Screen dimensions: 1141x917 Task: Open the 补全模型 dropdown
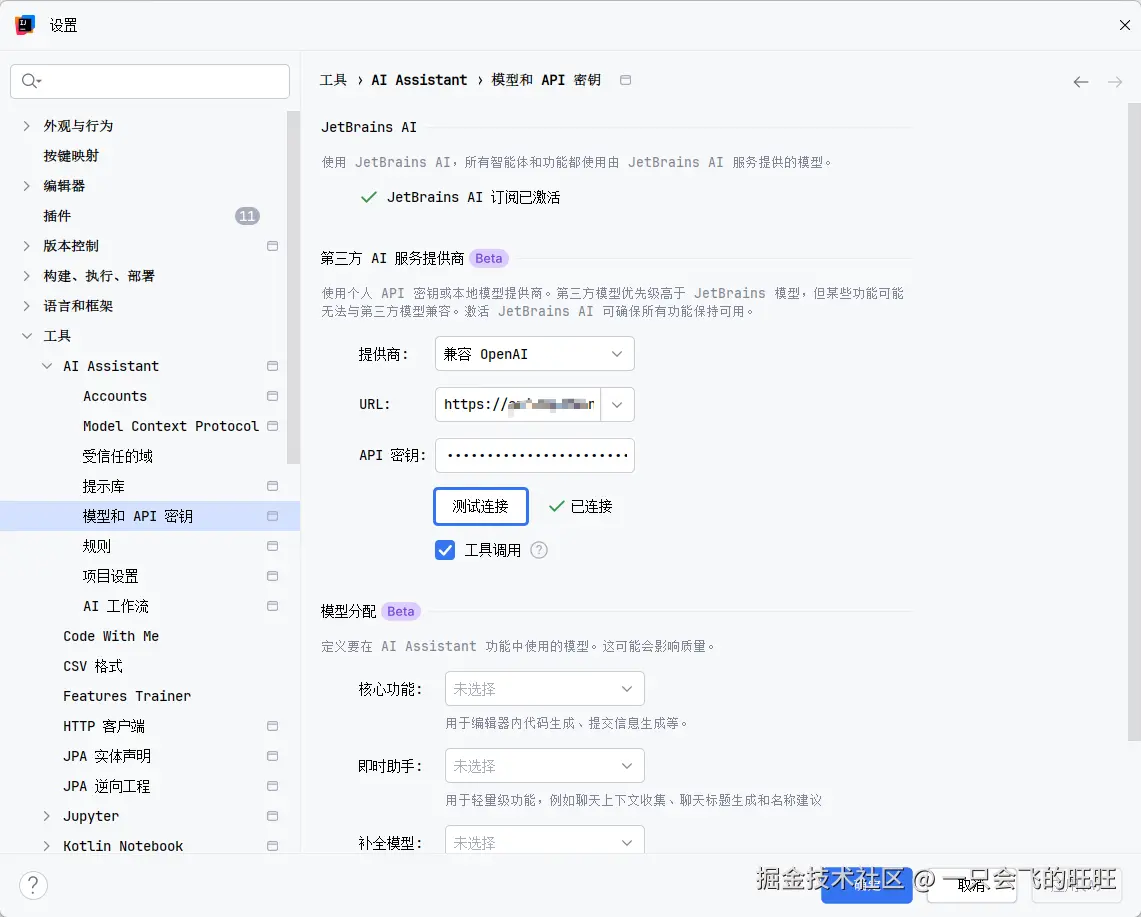[544, 840]
